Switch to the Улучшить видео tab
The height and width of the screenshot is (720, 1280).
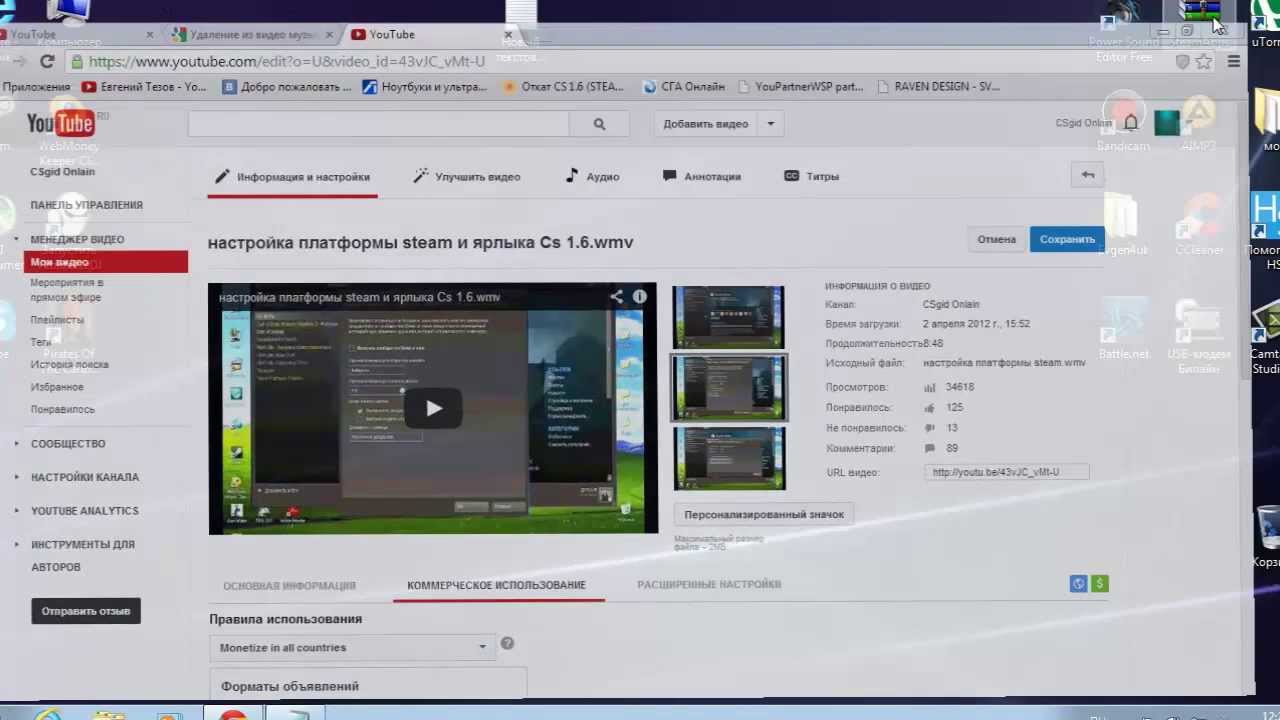click(x=466, y=176)
